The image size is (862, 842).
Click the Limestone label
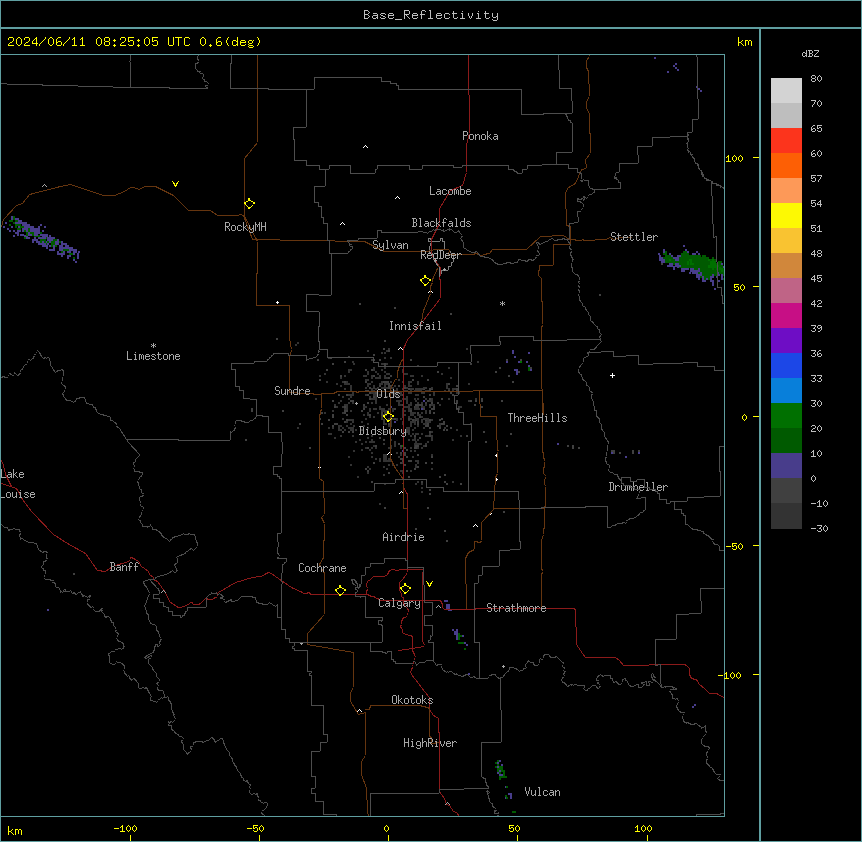point(153,356)
